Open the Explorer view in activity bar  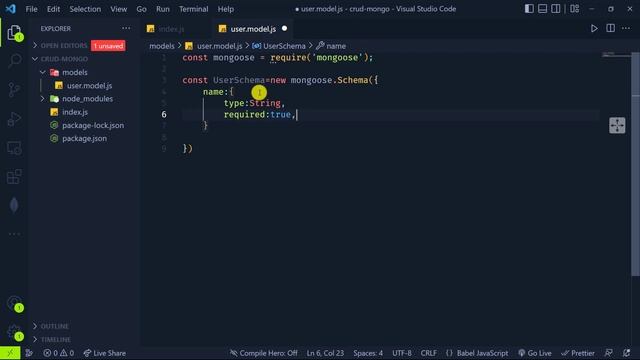[14, 33]
